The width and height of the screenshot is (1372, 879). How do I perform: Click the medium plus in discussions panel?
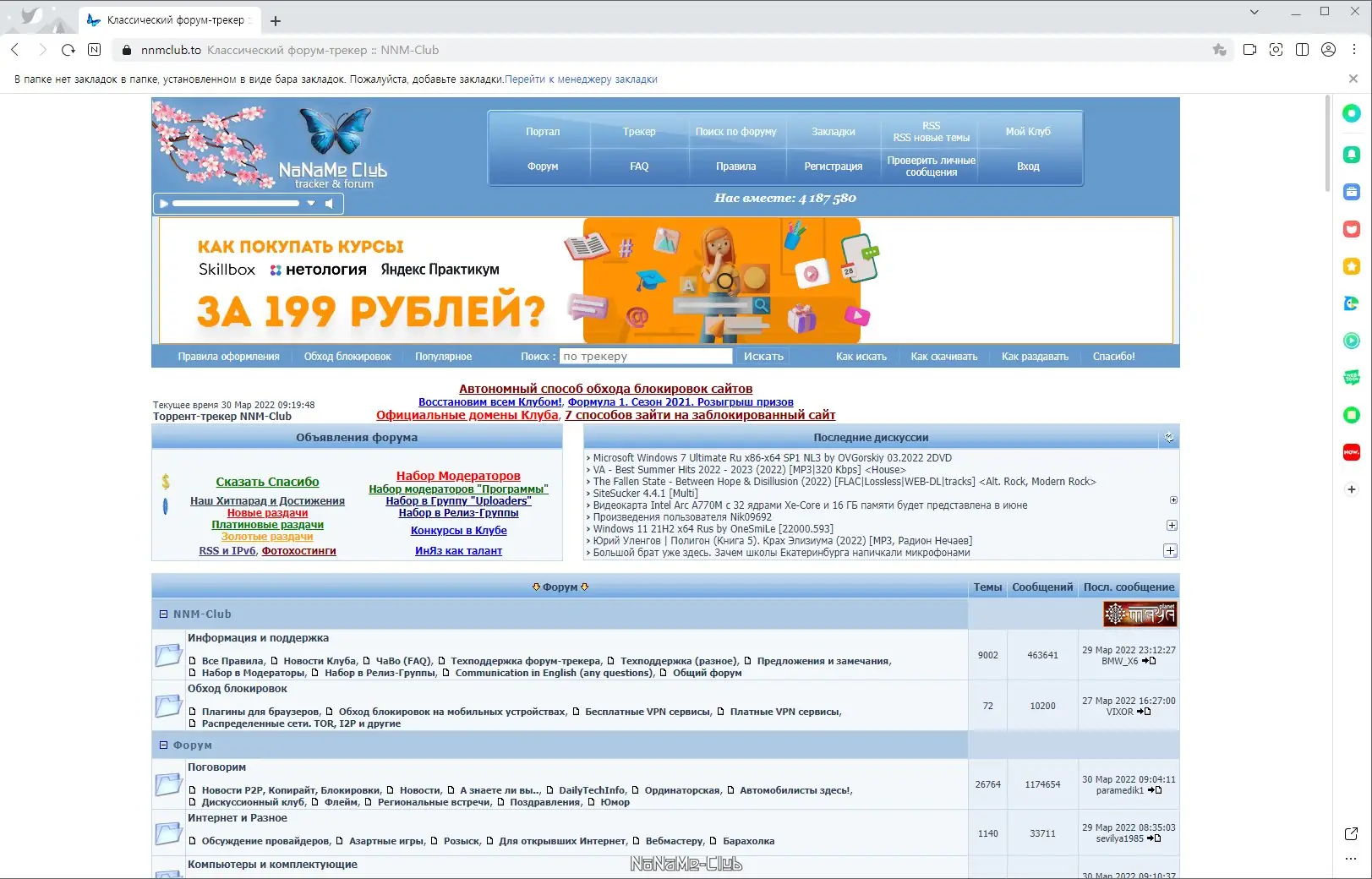pos(1172,526)
